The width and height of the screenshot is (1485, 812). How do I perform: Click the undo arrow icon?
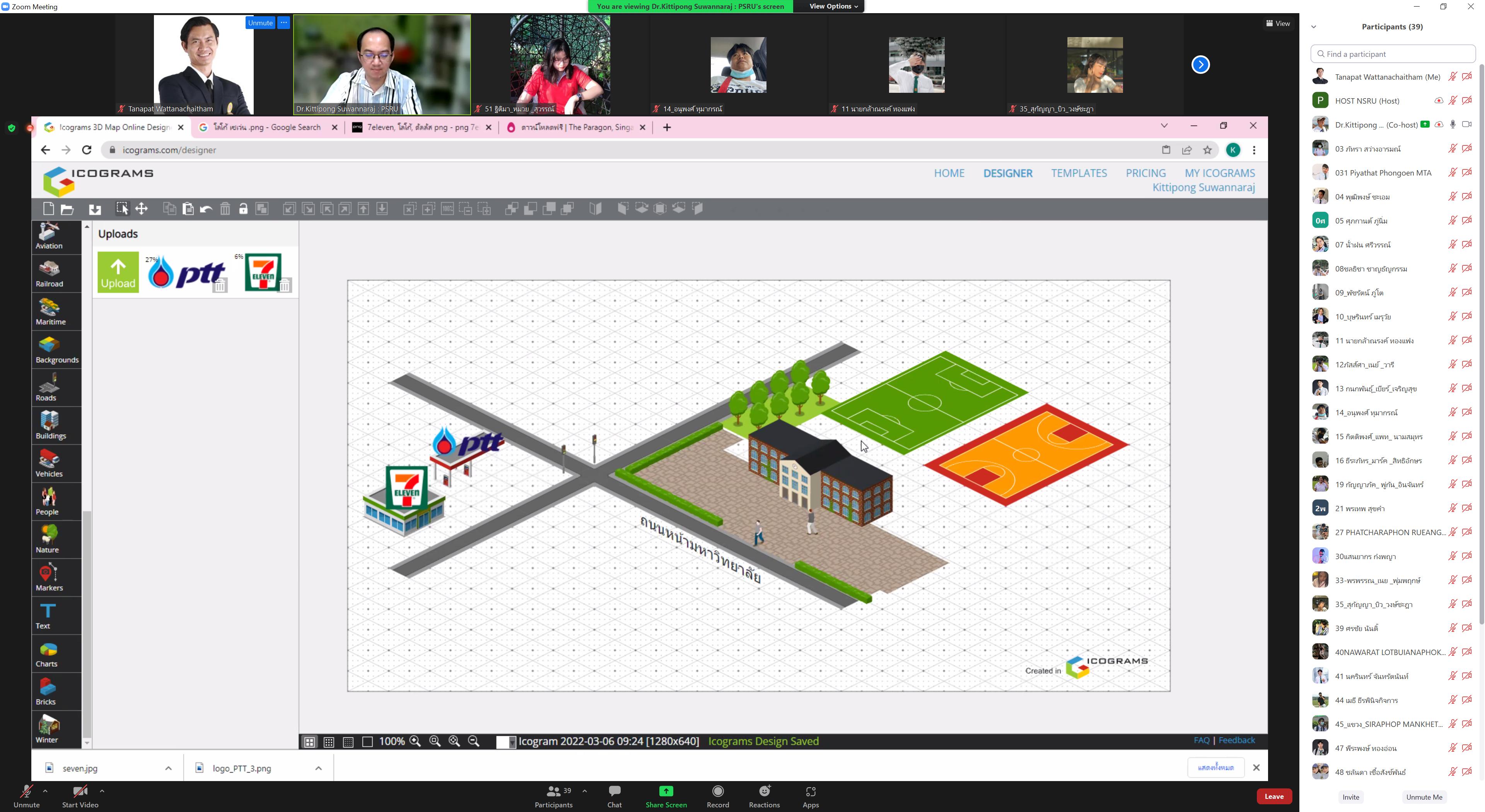click(x=207, y=209)
